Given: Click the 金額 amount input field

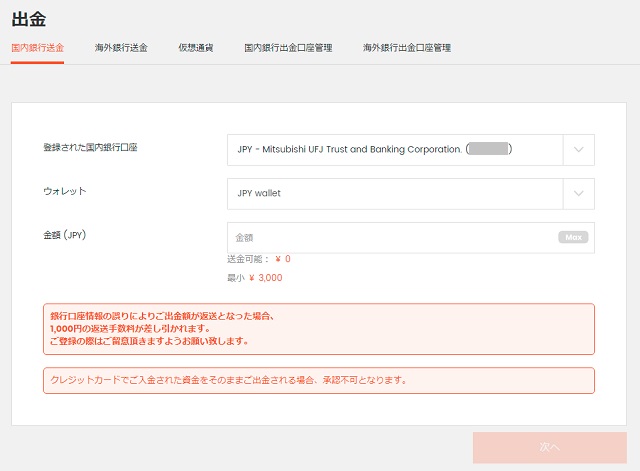Looking at the screenshot, I should pos(390,237).
